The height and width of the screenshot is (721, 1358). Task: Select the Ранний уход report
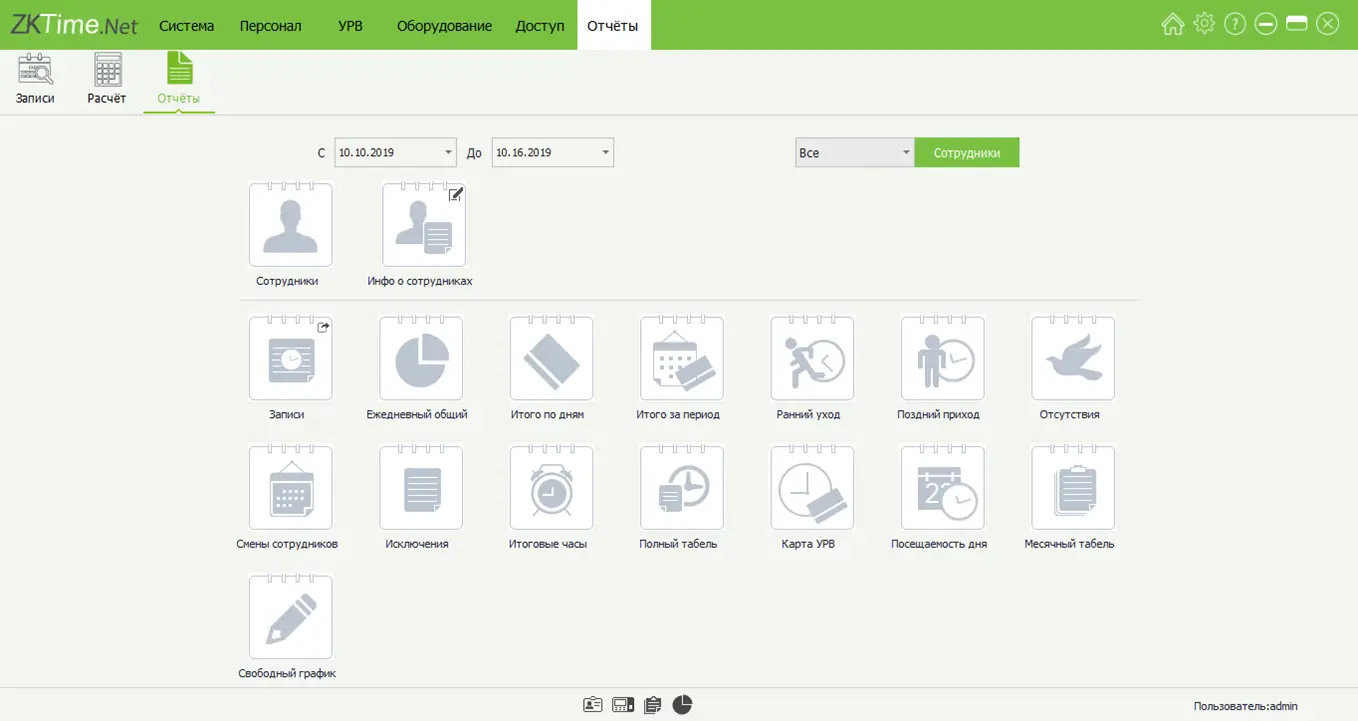point(811,359)
